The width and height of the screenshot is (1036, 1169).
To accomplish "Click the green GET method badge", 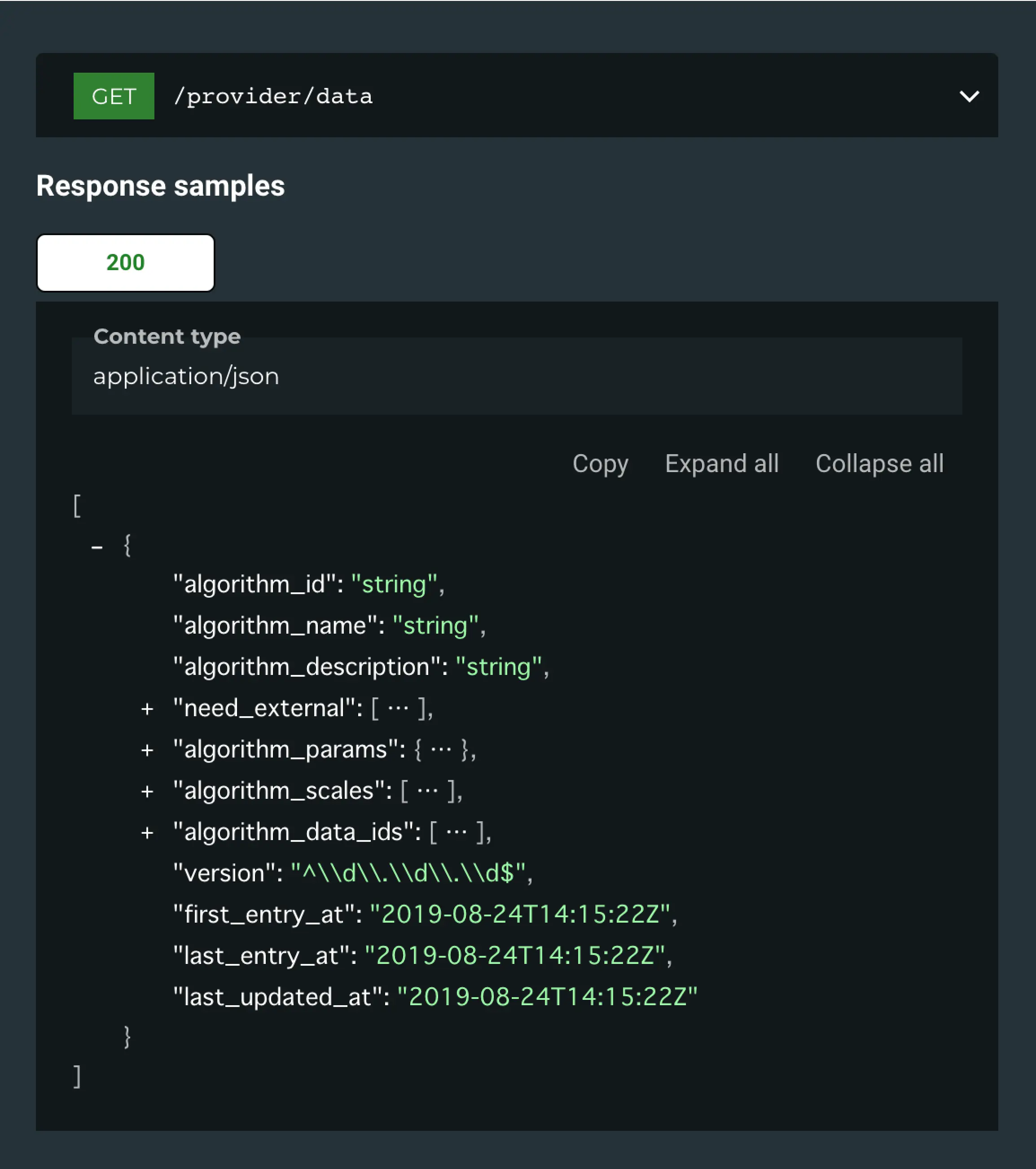I will (x=114, y=96).
